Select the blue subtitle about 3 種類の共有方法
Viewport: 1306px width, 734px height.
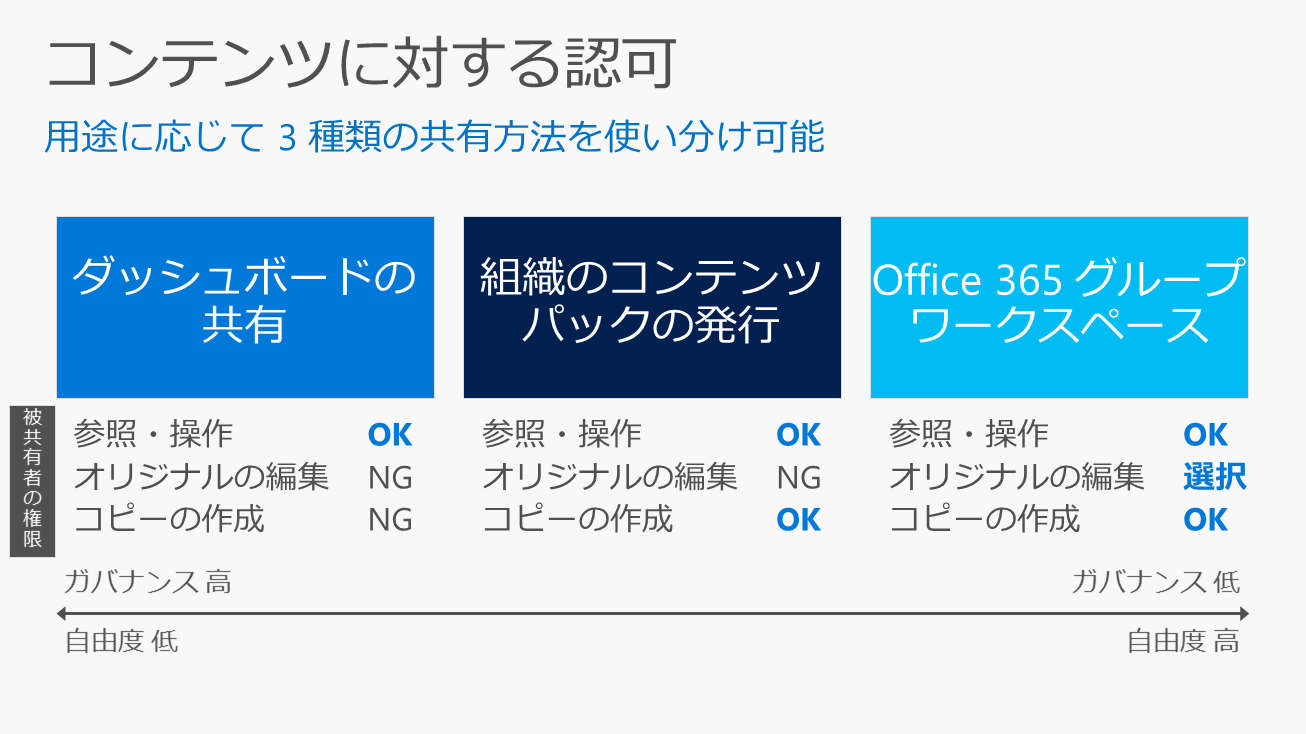click(x=435, y=136)
